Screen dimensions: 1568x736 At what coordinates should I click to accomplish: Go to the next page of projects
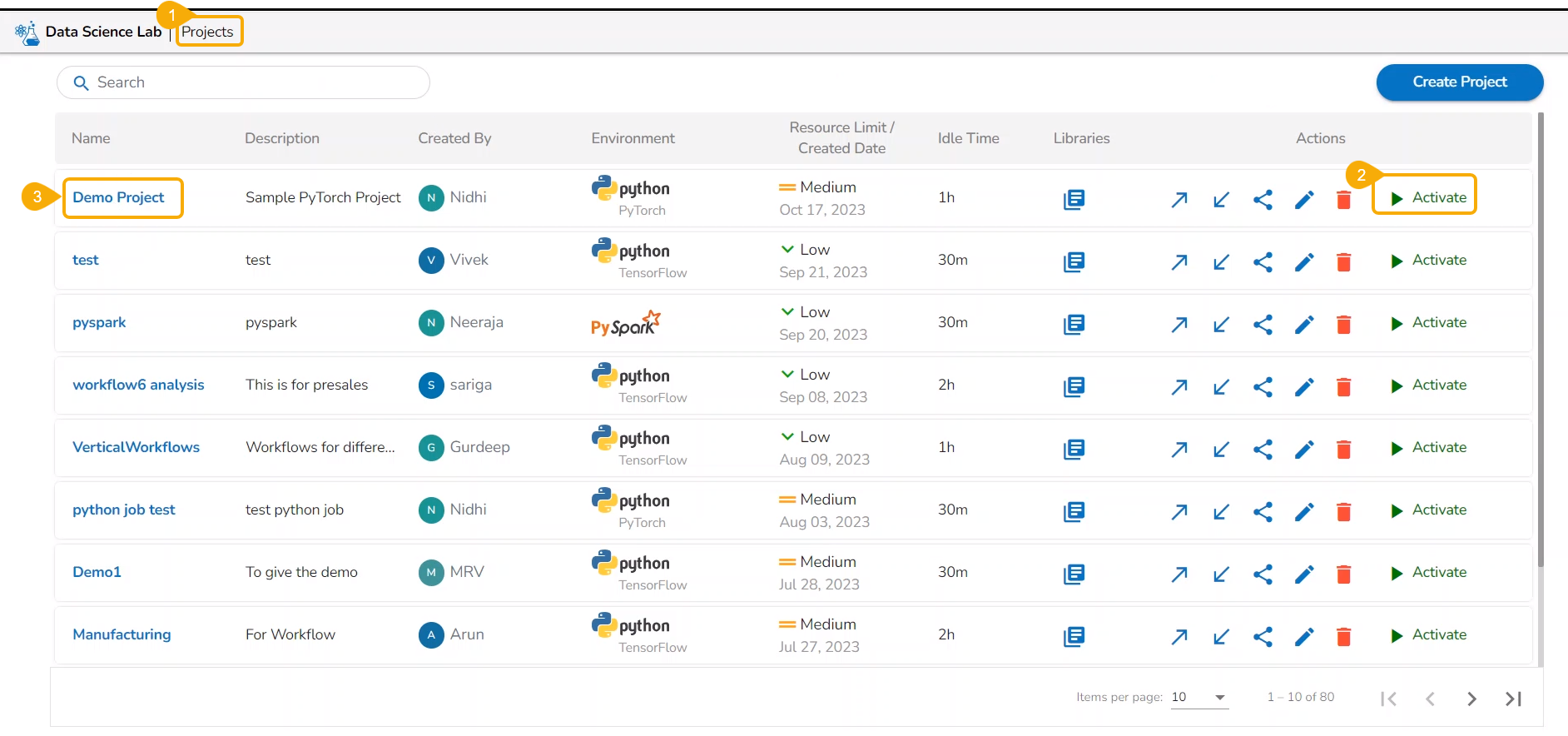click(1471, 699)
